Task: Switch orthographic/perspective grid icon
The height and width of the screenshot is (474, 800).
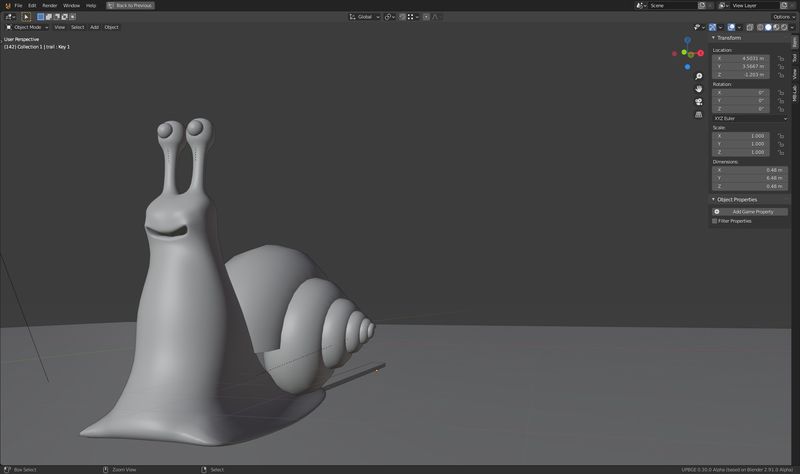Action: click(x=698, y=115)
